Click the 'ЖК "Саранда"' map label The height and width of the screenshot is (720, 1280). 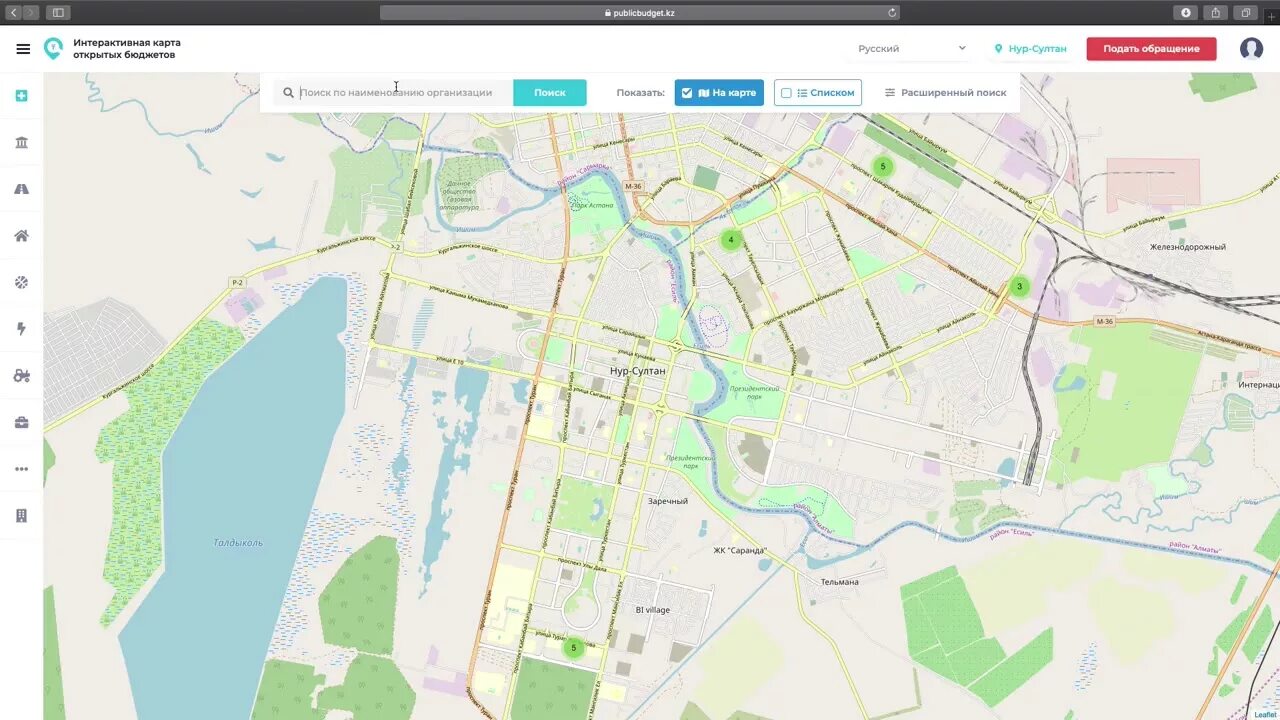[740, 551]
